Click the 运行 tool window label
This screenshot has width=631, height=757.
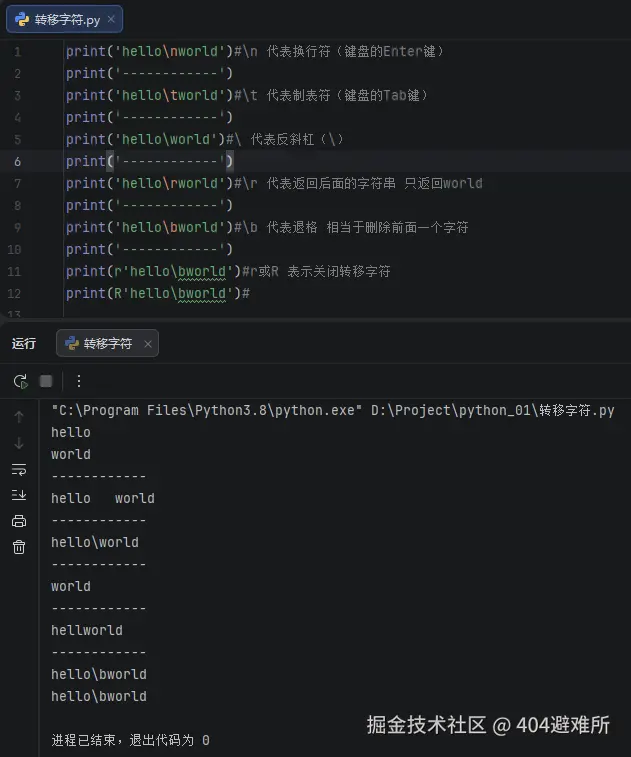click(x=24, y=343)
